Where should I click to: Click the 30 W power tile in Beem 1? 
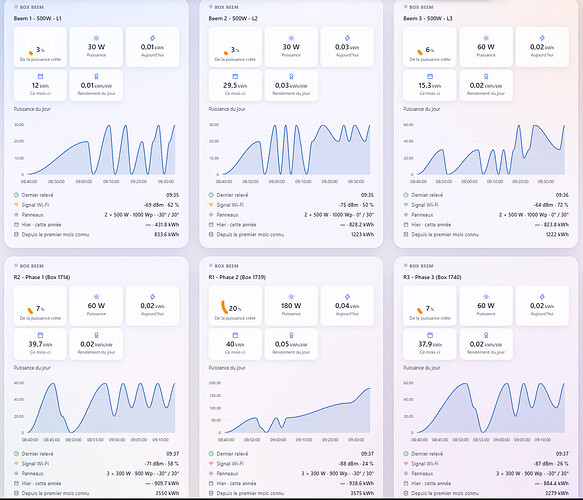pos(96,47)
